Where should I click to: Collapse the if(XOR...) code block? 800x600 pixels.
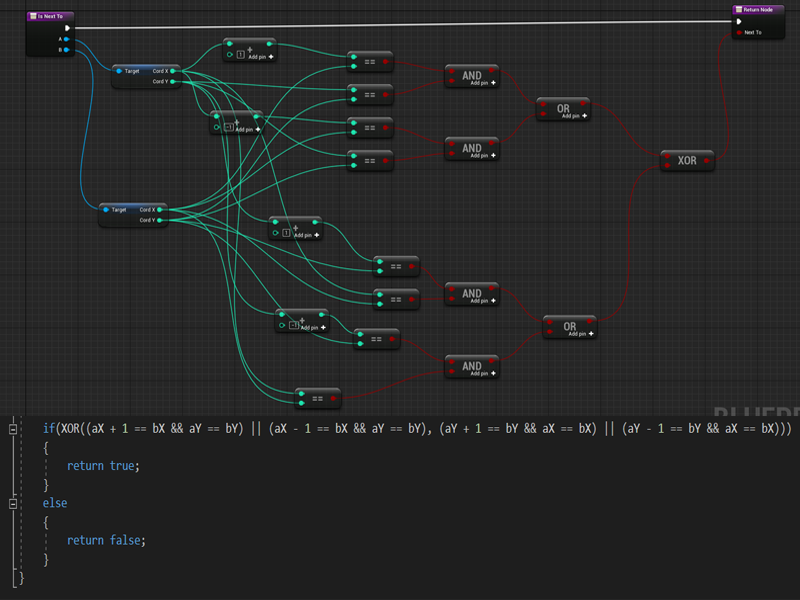point(13,430)
